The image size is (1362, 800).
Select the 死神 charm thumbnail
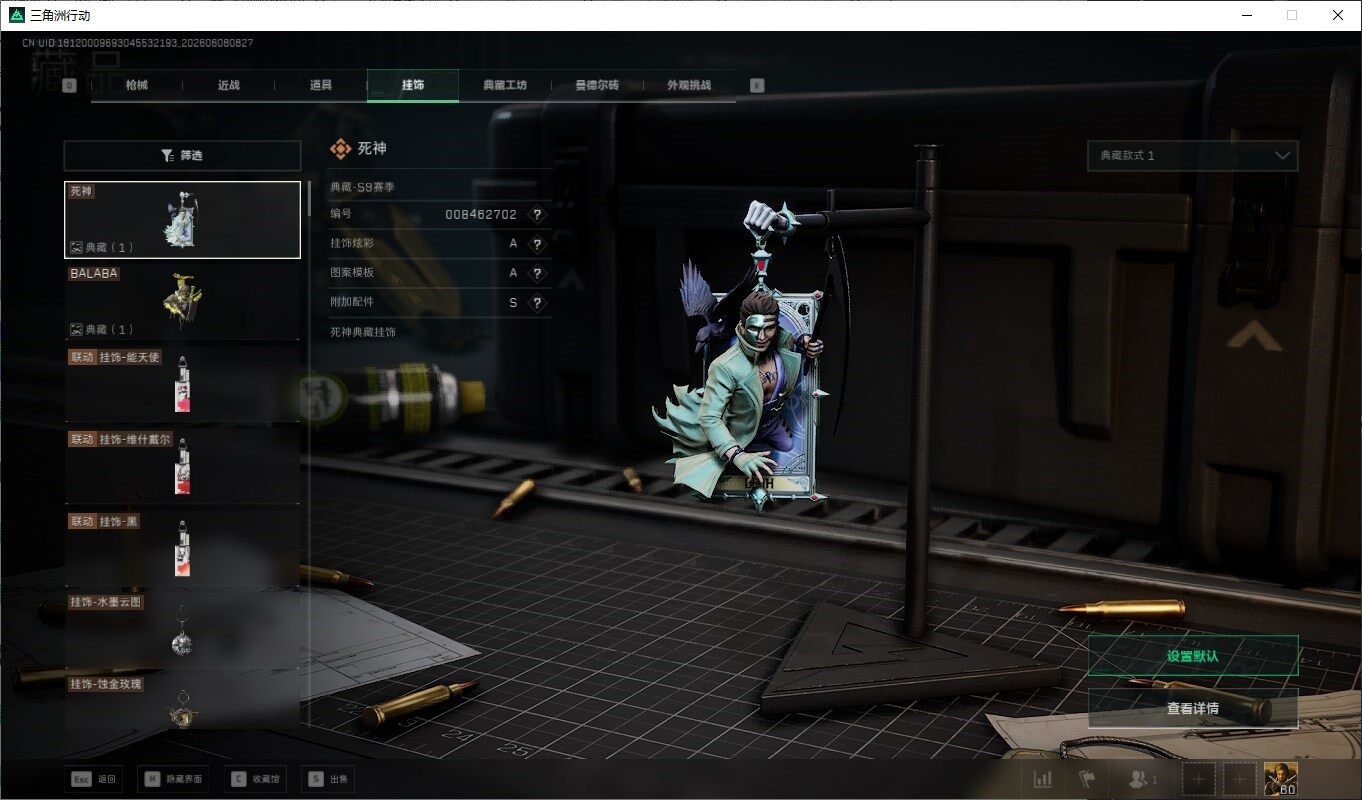click(x=182, y=220)
